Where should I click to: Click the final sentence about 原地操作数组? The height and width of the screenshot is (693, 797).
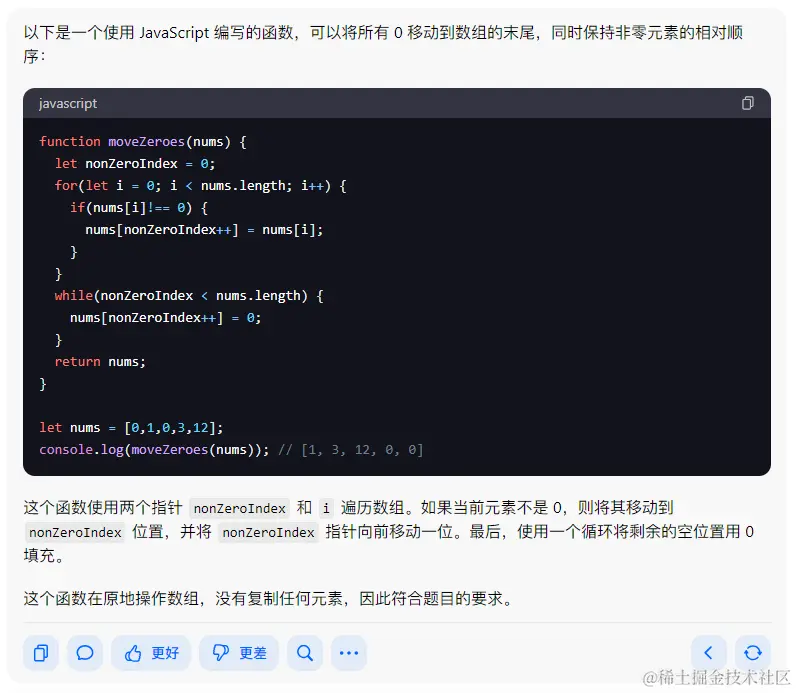pos(269,598)
